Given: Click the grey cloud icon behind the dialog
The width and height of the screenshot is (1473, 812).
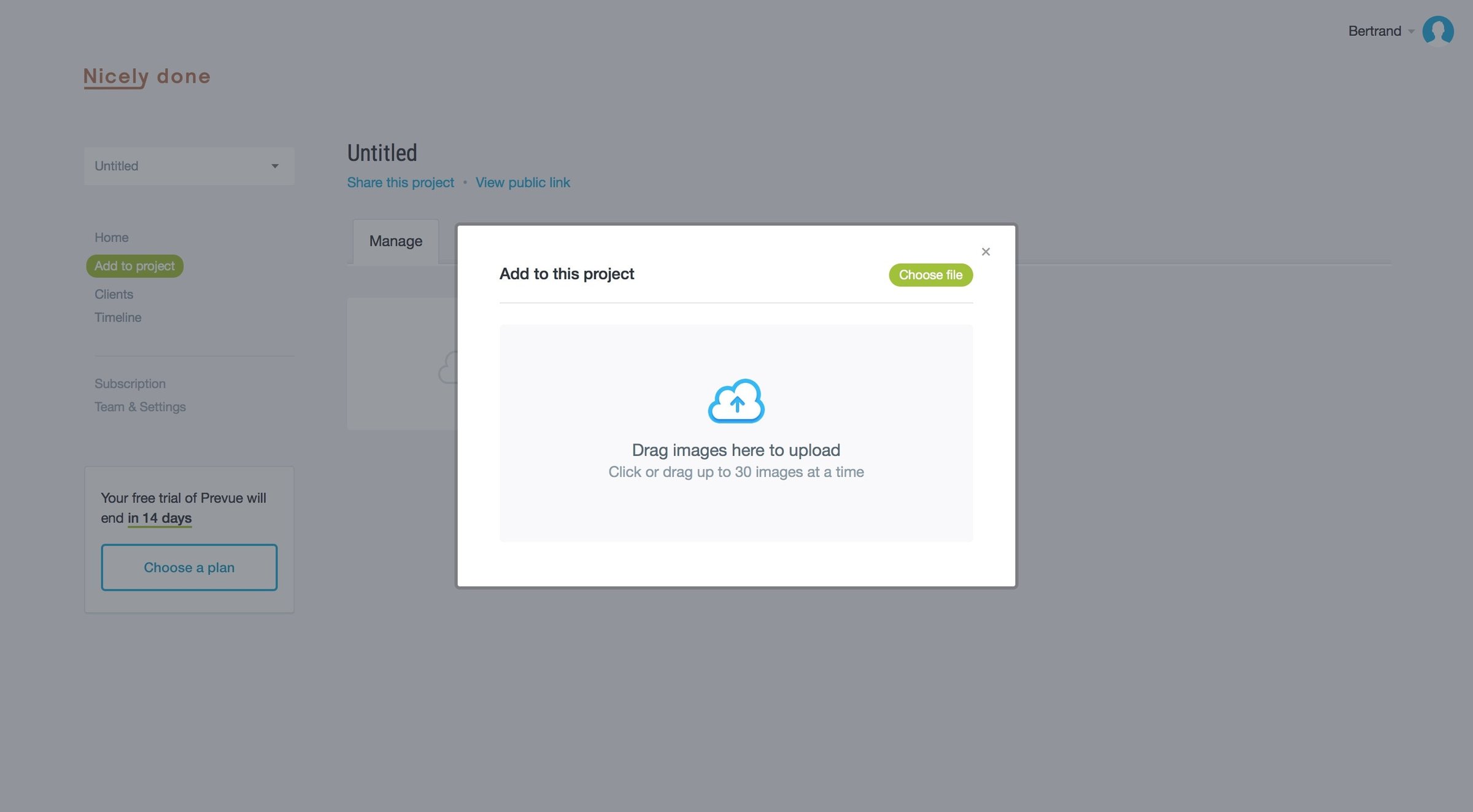Looking at the screenshot, I should tap(447, 368).
